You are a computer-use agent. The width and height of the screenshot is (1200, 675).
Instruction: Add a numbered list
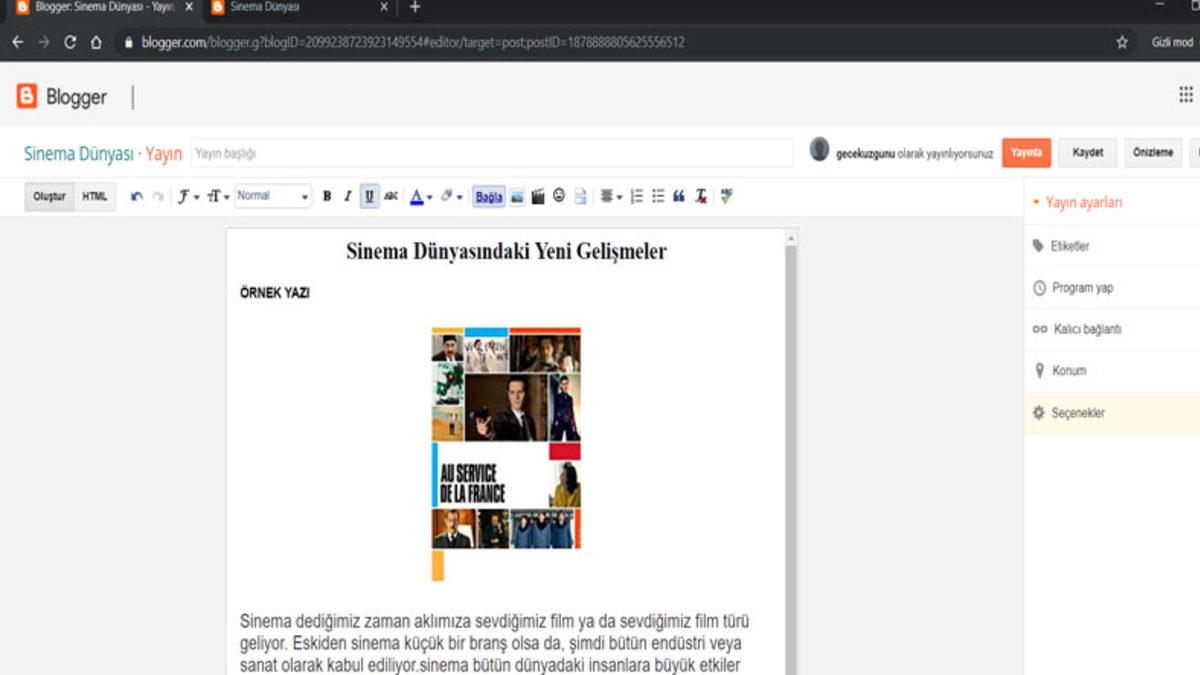[x=636, y=196]
